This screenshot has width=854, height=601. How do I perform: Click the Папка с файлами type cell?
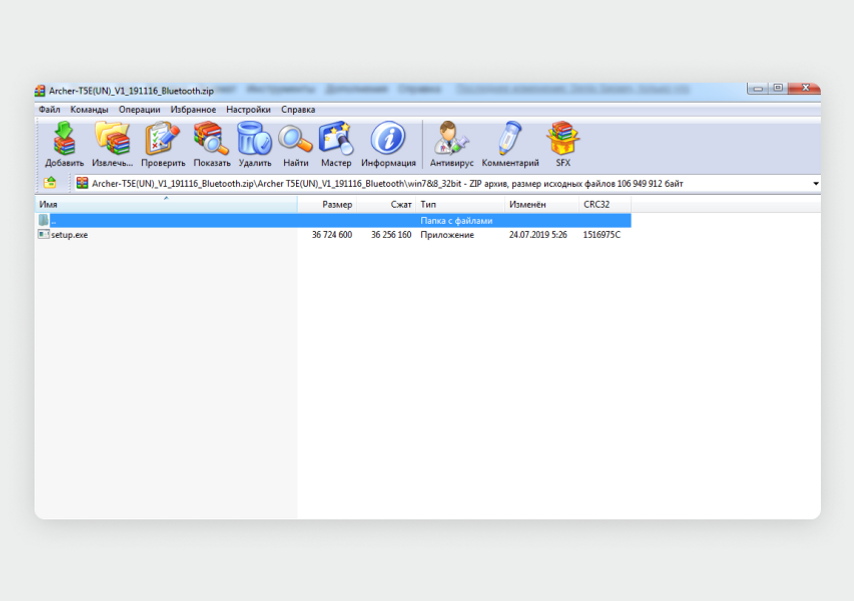coord(456,221)
